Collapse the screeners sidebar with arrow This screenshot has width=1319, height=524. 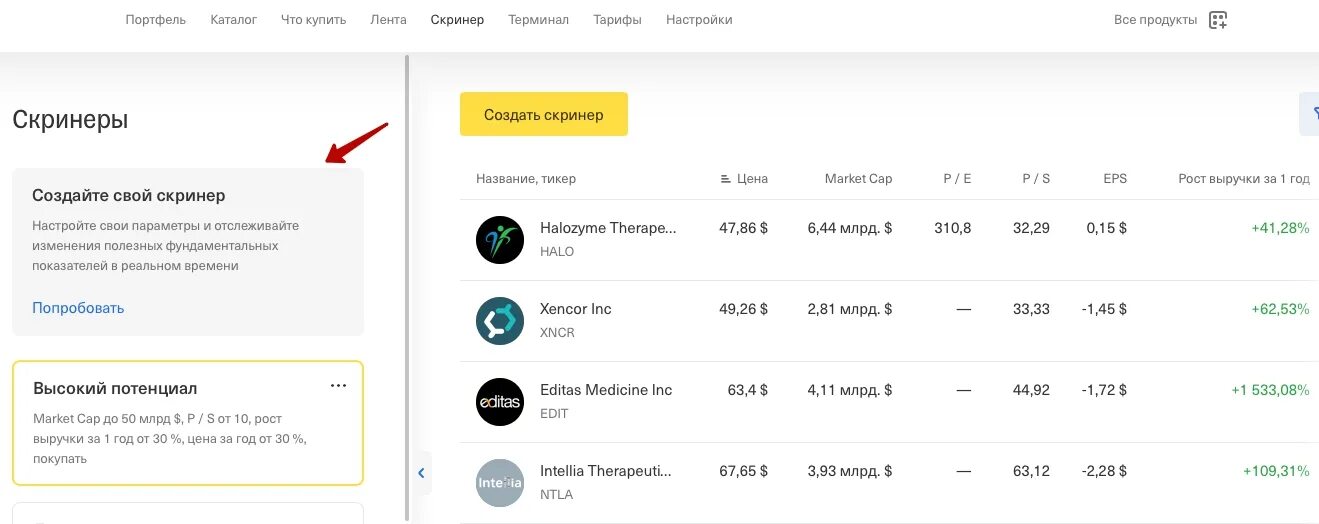click(x=422, y=473)
